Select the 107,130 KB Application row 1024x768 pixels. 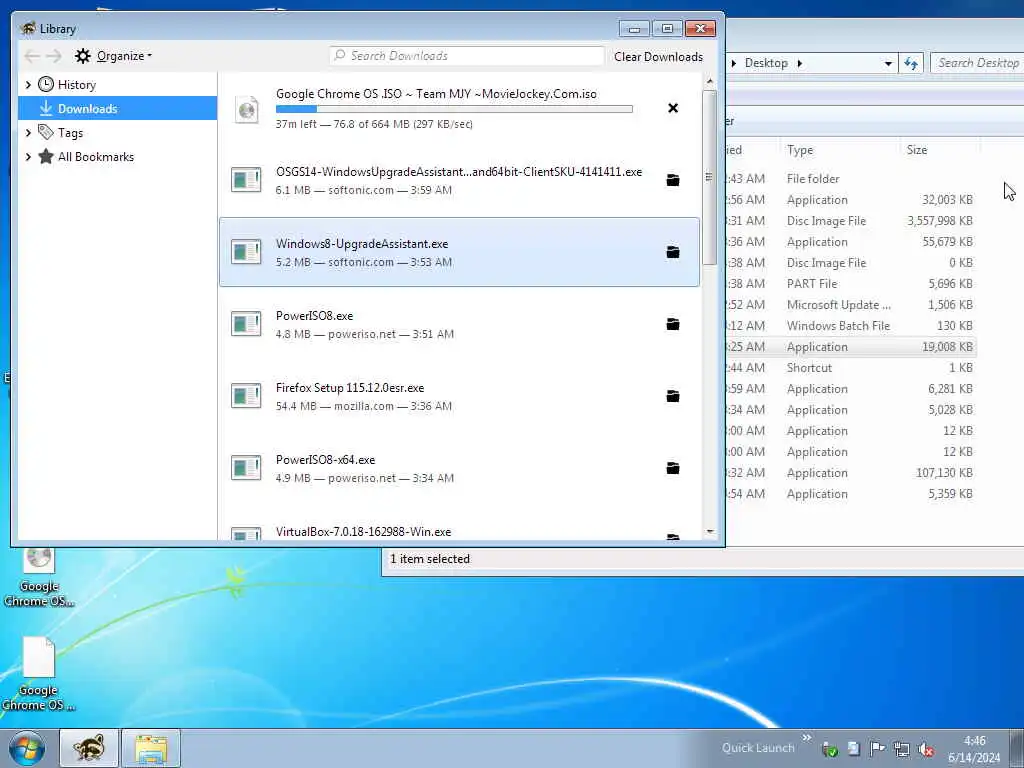click(x=851, y=472)
